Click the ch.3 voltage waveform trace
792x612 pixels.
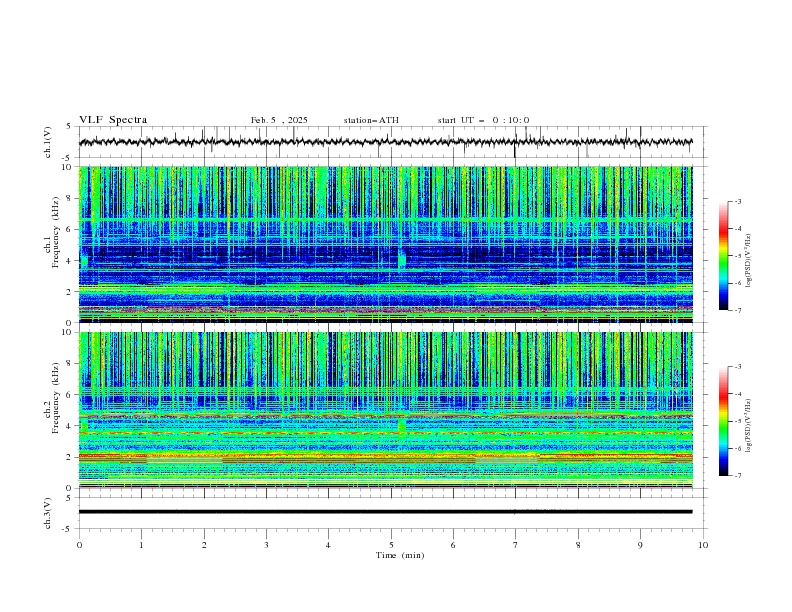[385, 512]
